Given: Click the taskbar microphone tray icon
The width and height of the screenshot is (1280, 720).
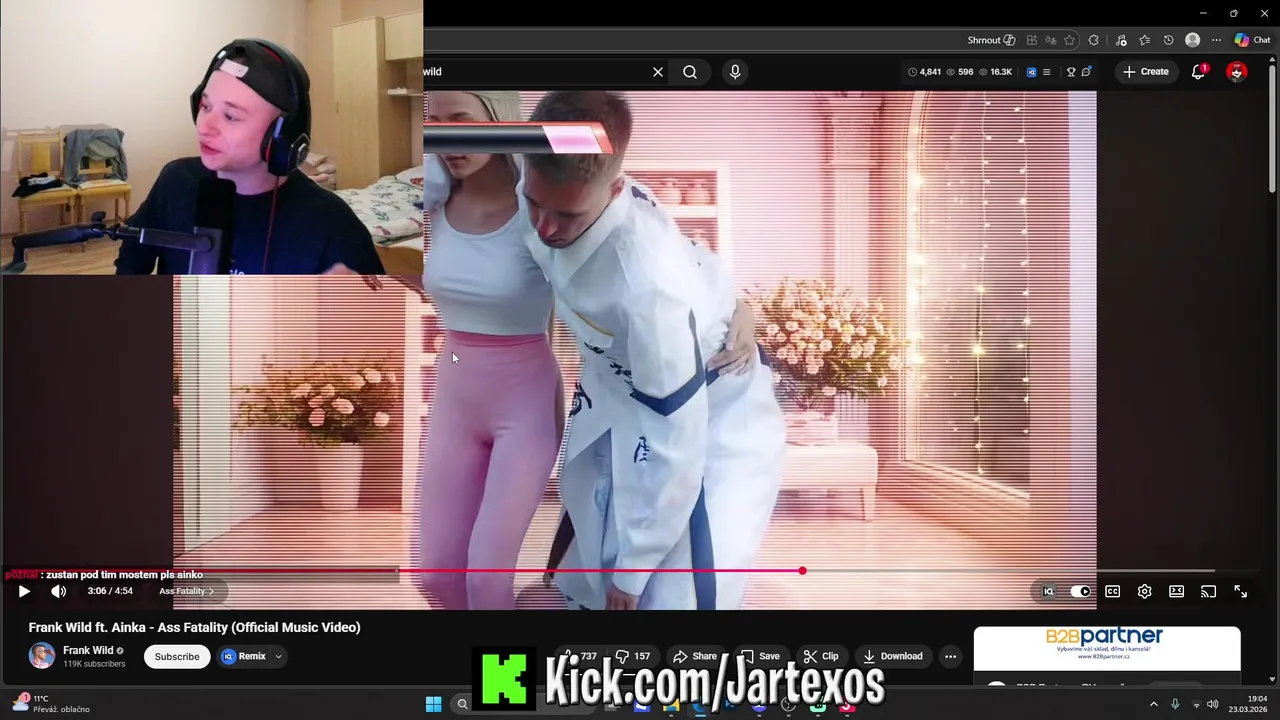Looking at the screenshot, I should click(1175, 704).
